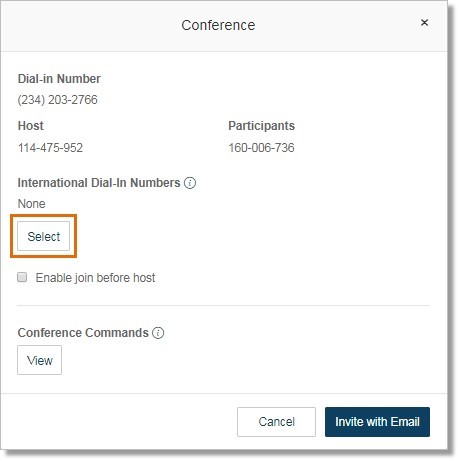Click the info icon next to Conference Commands

point(158,333)
